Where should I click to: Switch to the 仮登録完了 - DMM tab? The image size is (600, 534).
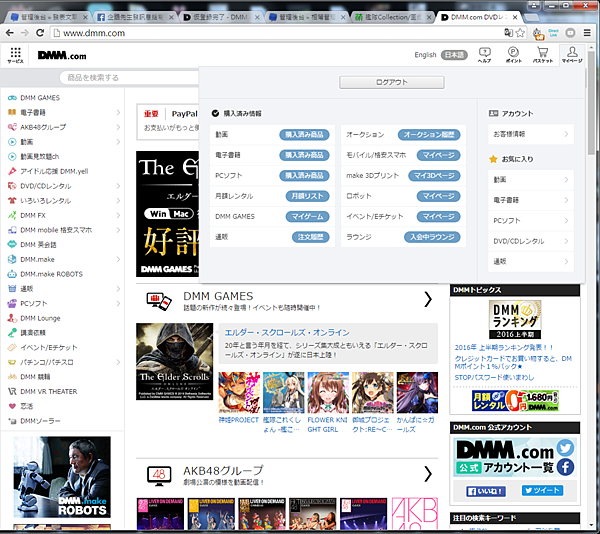pyautogui.click(x=220, y=17)
